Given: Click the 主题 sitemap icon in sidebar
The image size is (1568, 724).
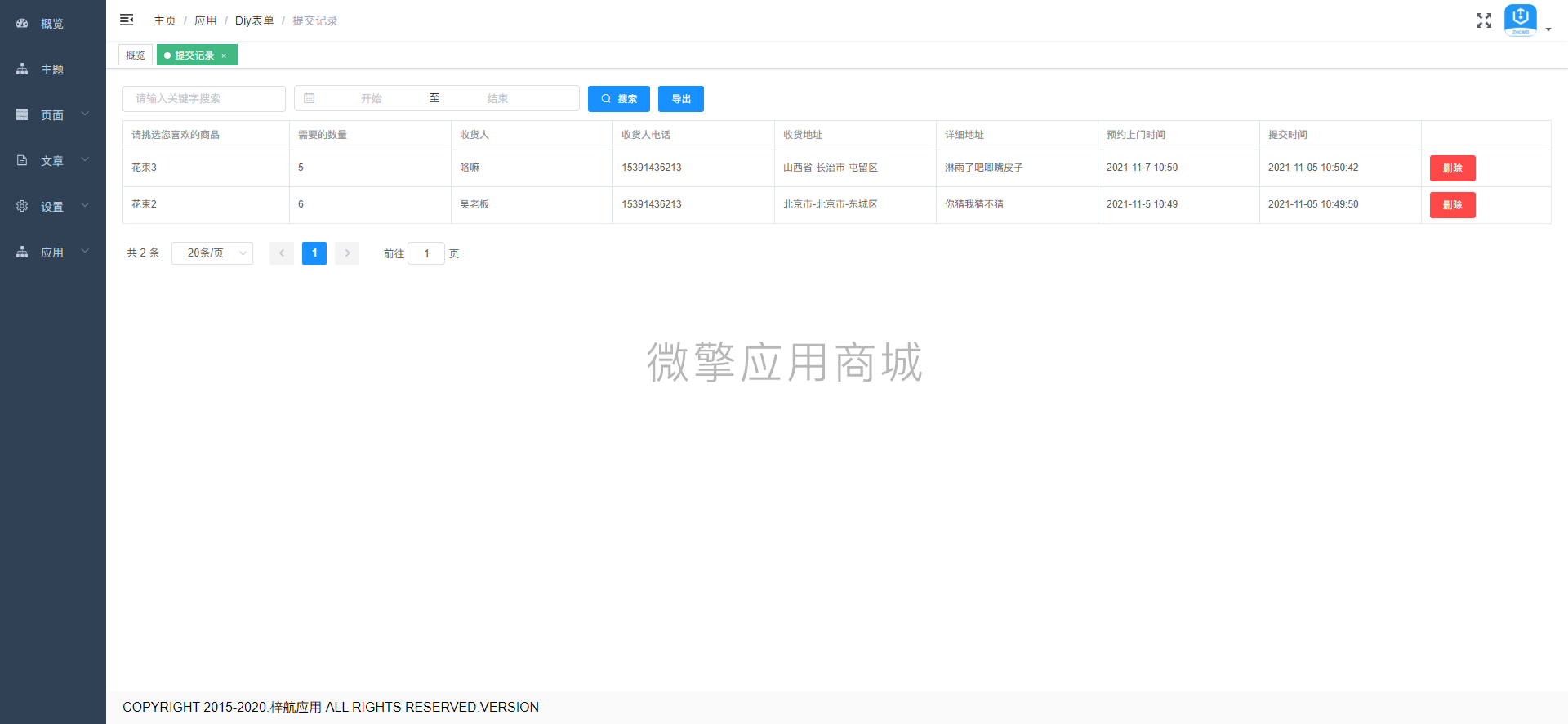Looking at the screenshot, I should (x=22, y=69).
